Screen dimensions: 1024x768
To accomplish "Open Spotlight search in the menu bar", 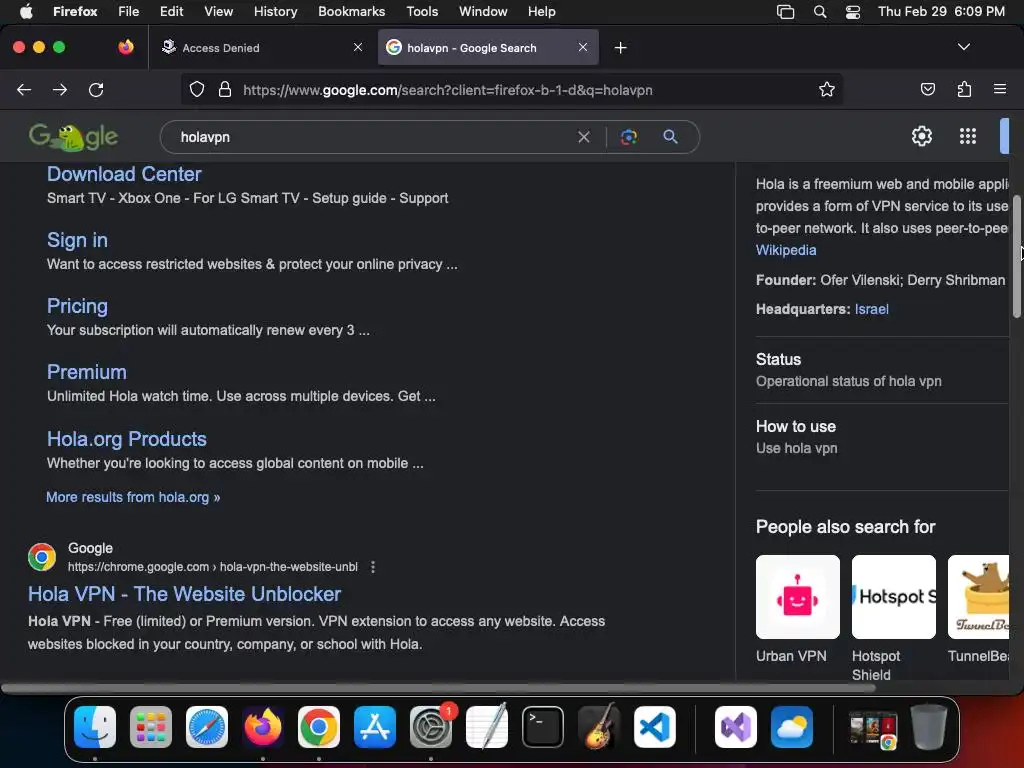I will tap(820, 11).
